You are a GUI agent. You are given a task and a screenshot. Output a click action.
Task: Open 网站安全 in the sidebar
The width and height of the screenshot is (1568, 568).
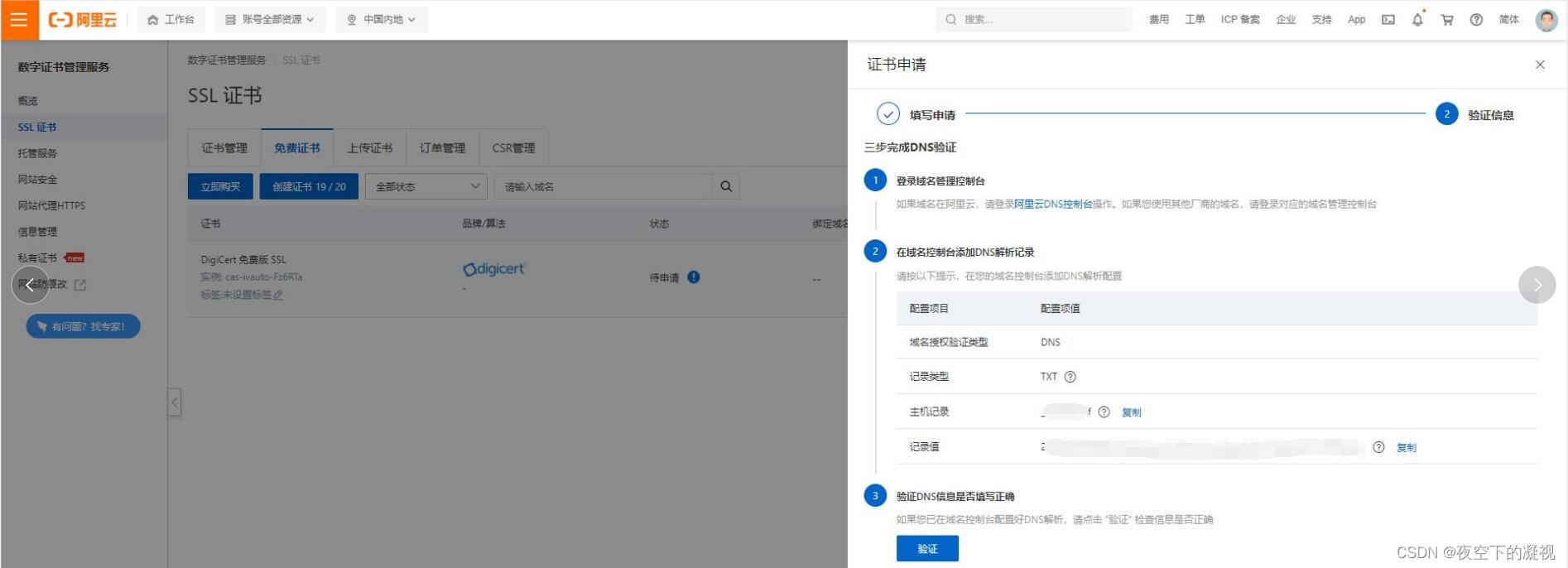(37, 180)
